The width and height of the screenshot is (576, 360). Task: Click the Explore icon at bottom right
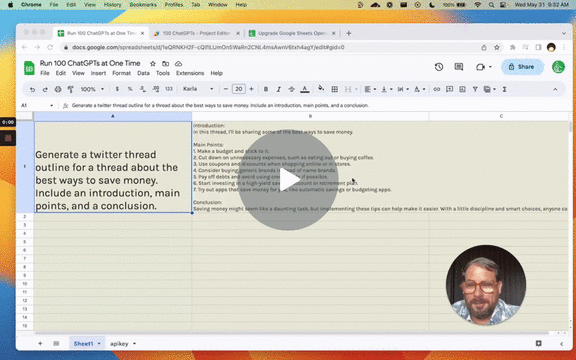[539, 343]
